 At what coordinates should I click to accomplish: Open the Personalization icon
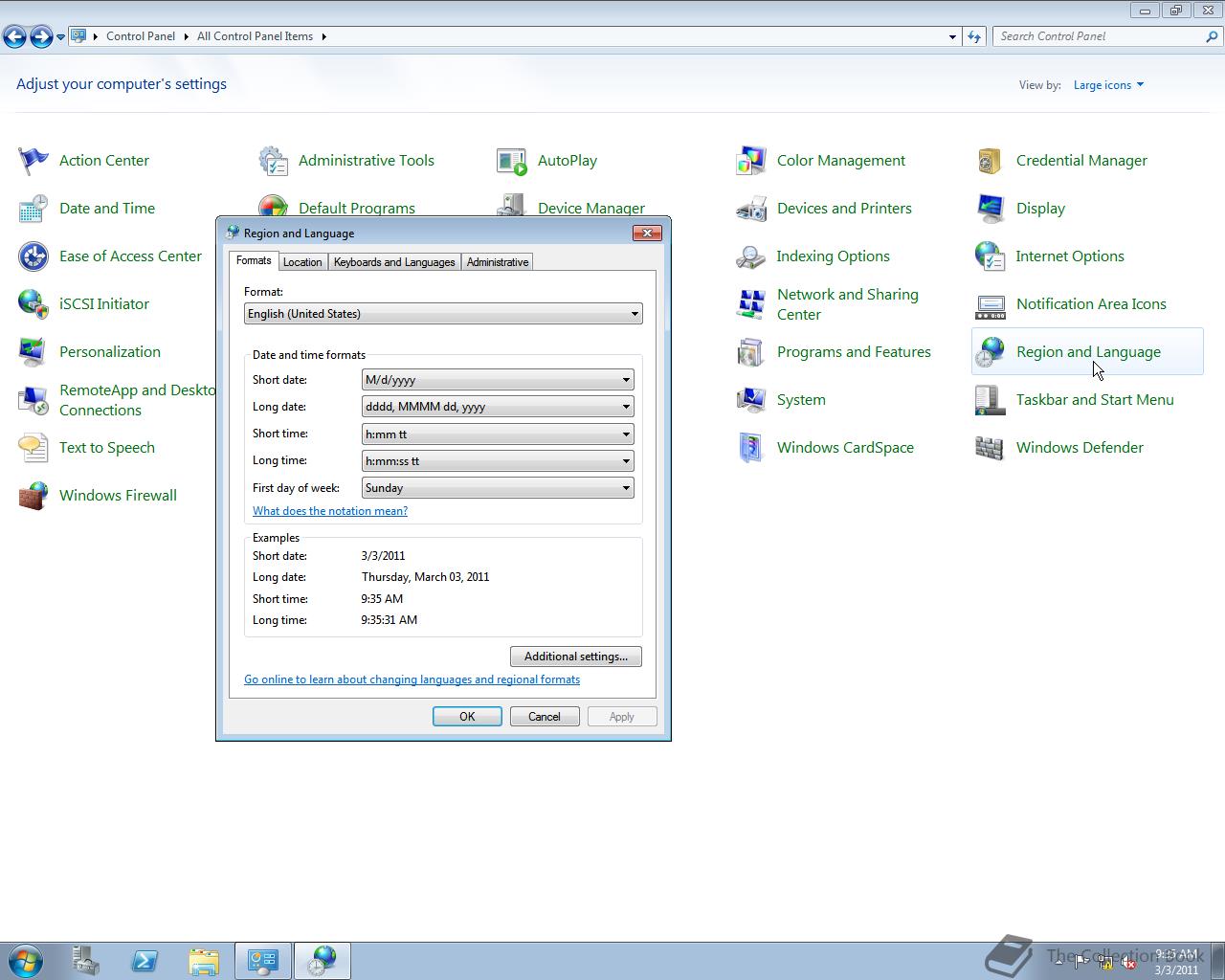pos(33,352)
